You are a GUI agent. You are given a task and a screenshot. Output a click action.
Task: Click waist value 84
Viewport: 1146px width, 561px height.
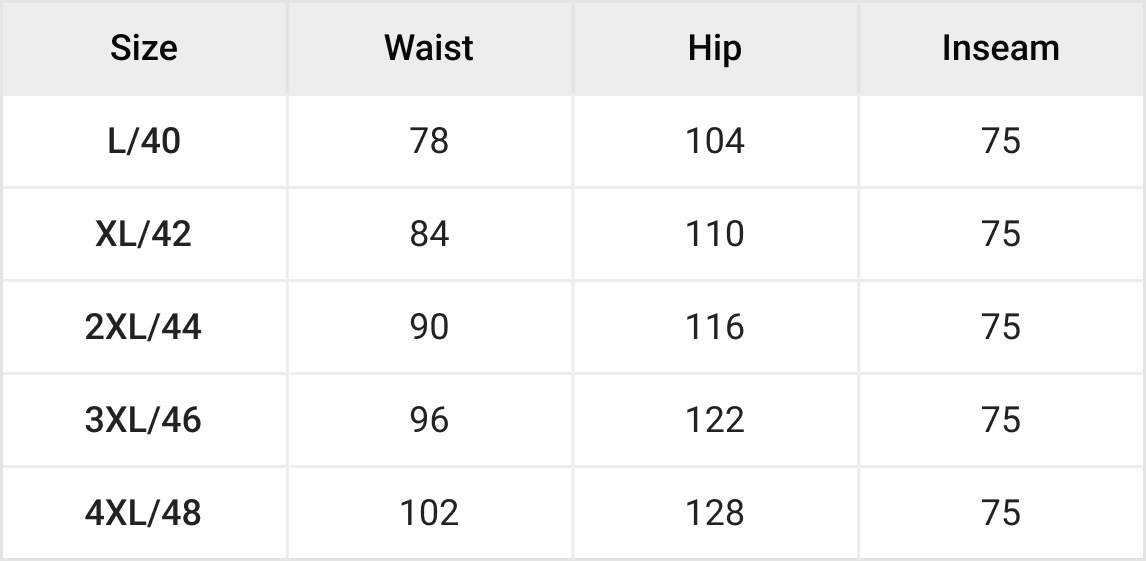pyautogui.click(x=429, y=234)
